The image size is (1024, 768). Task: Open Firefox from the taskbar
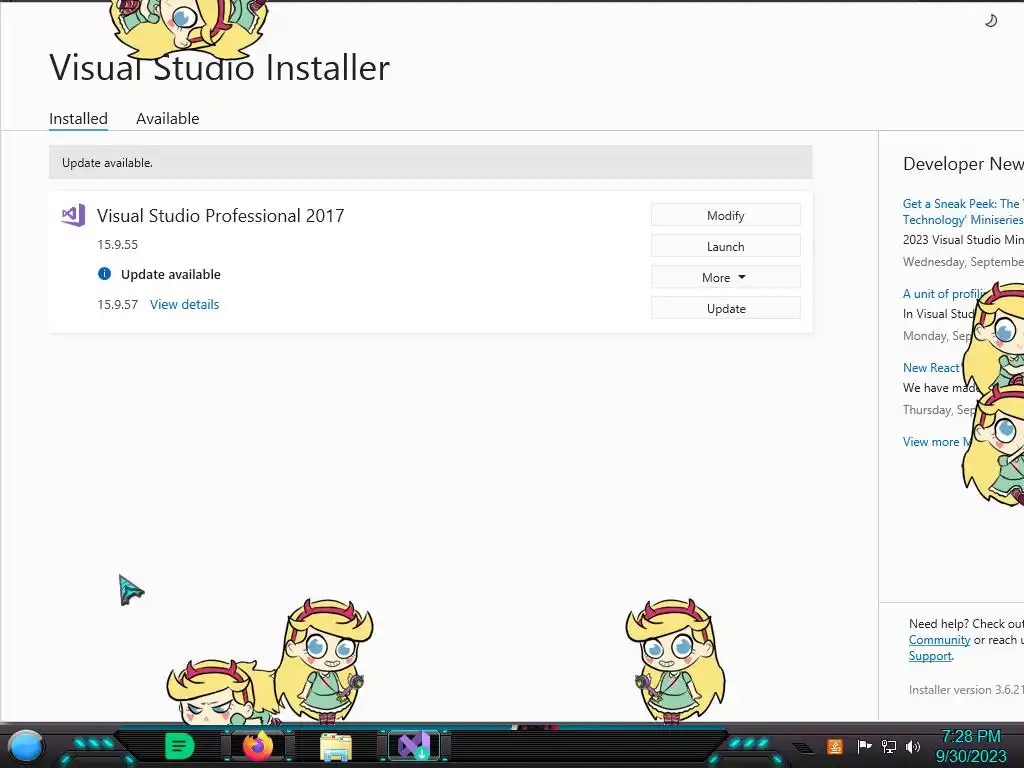(258, 746)
